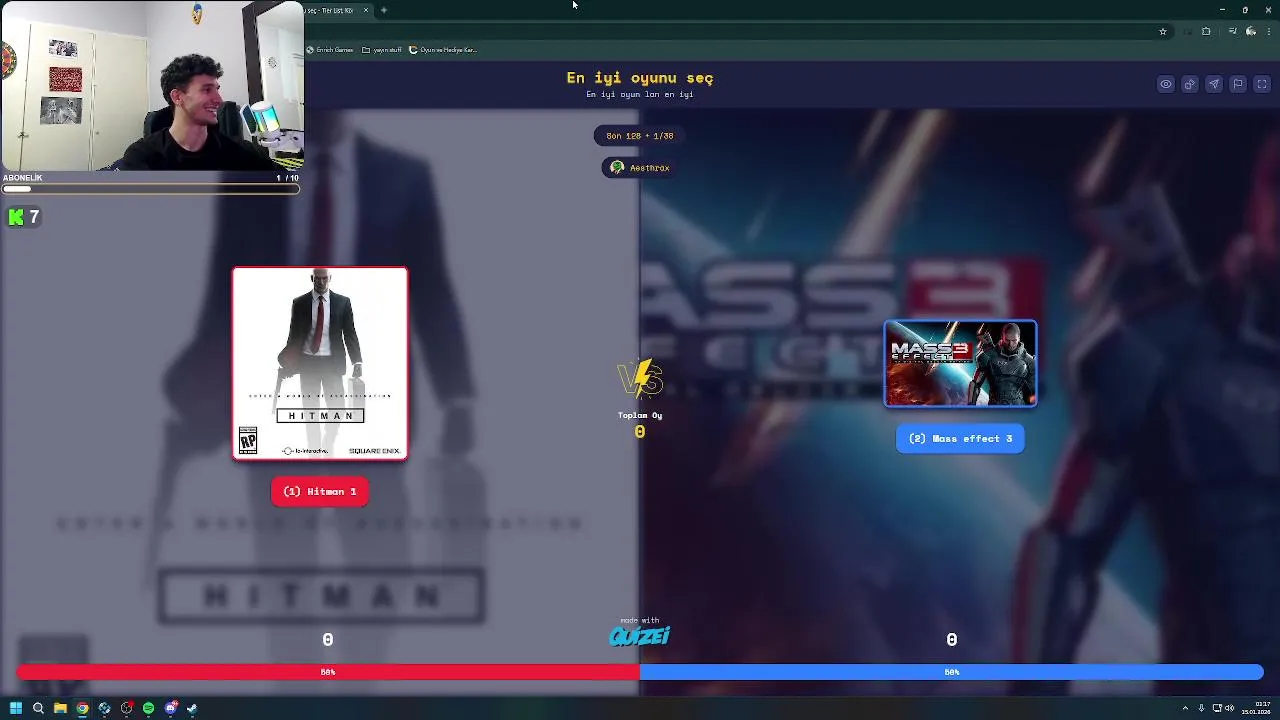Vote for (1) Hitman 1 red button
1280x720 pixels.
click(320, 491)
